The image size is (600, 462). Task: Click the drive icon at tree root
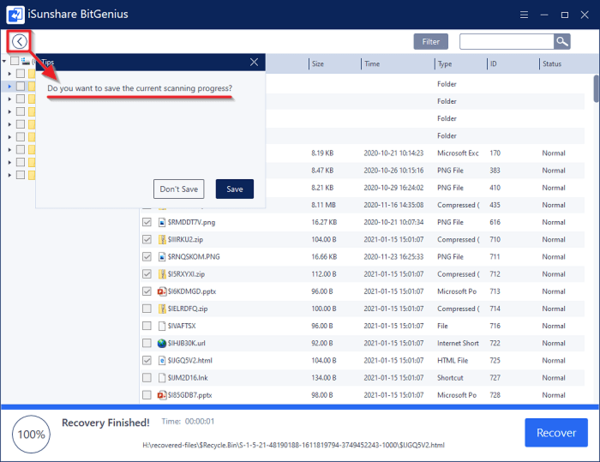[26, 61]
